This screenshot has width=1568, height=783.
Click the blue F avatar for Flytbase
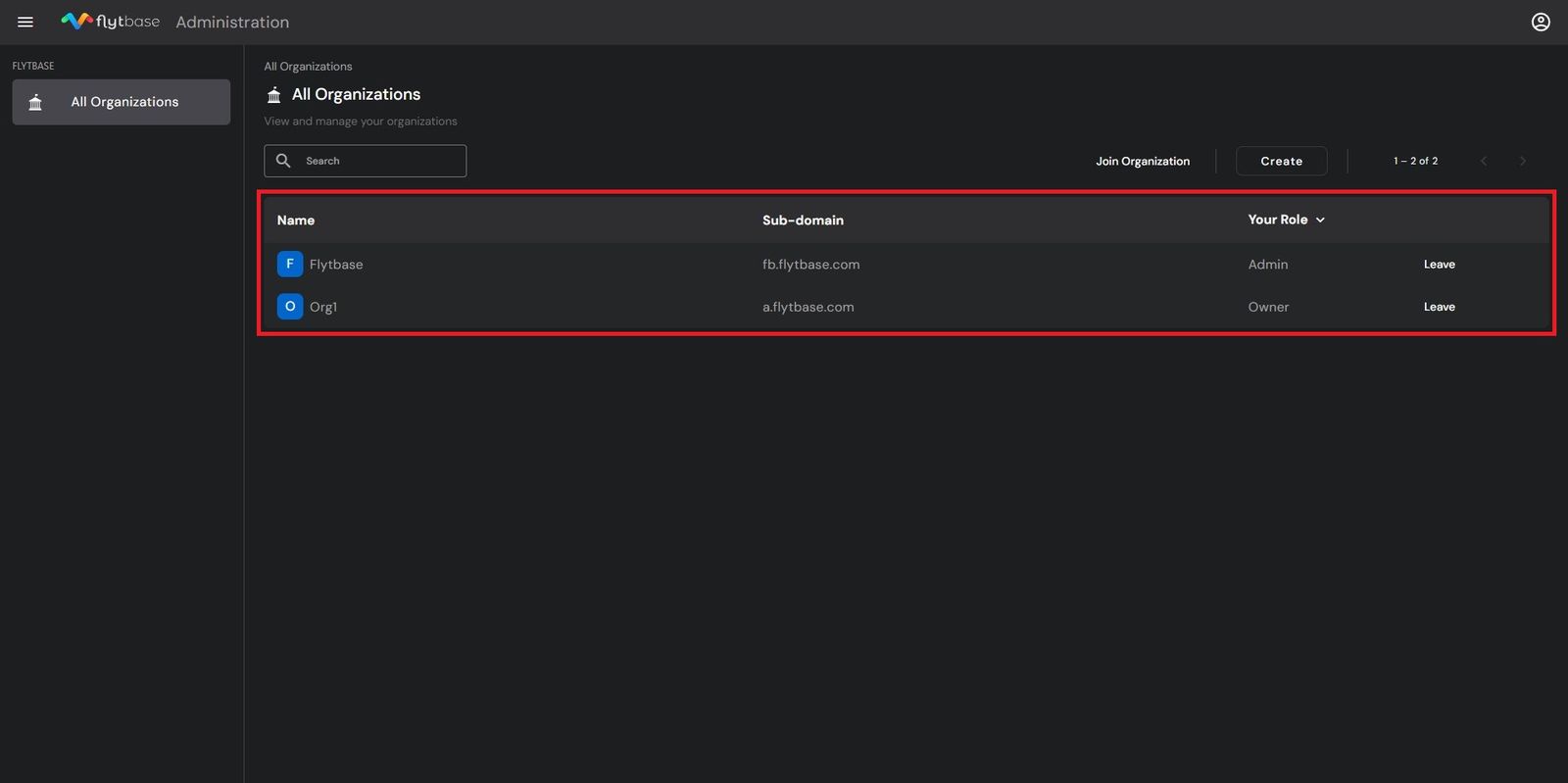[x=290, y=265]
